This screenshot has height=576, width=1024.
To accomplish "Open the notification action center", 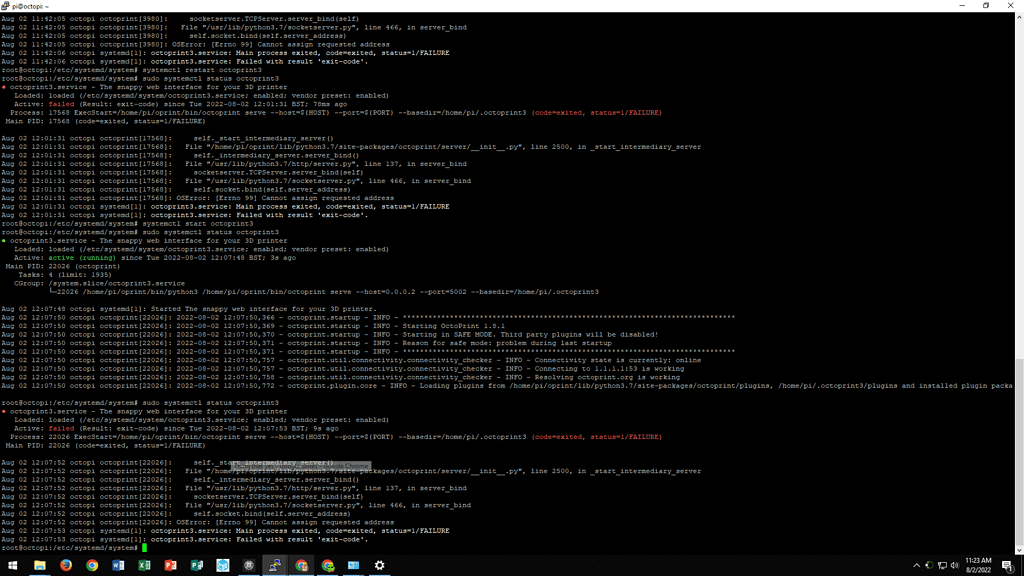I will [1008, 565].
